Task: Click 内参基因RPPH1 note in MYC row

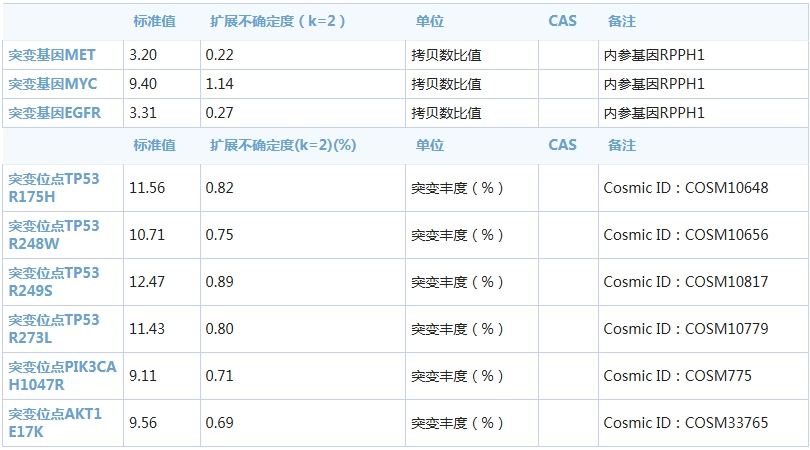Action: coord(654,84)
